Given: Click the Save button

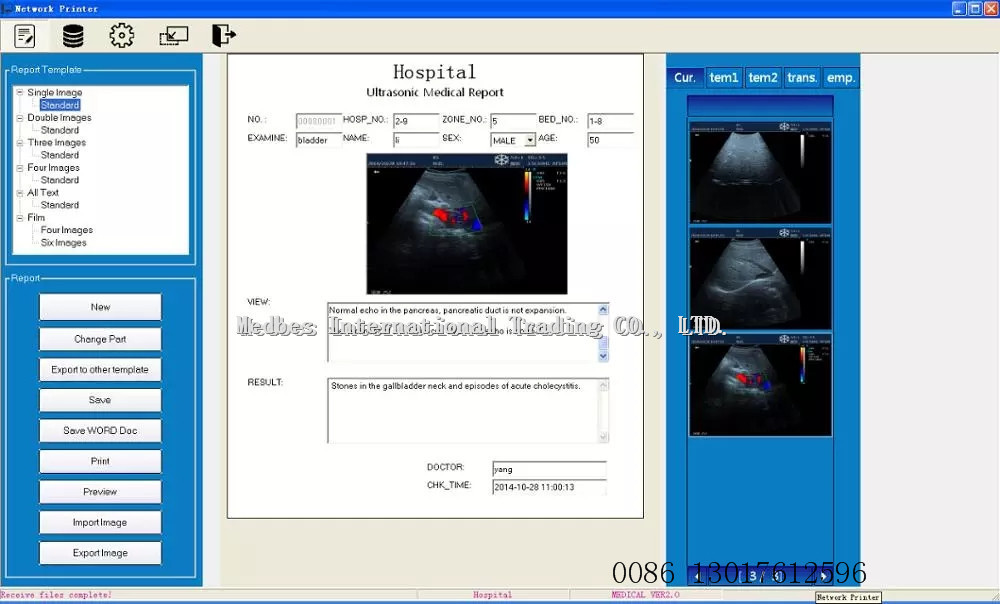Looking at the screenshot, I should tap(100, 401).
